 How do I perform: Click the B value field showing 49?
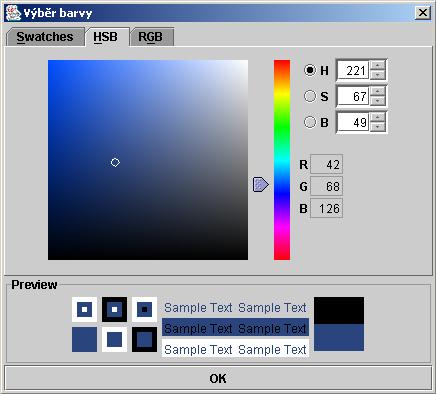[353, 122]
